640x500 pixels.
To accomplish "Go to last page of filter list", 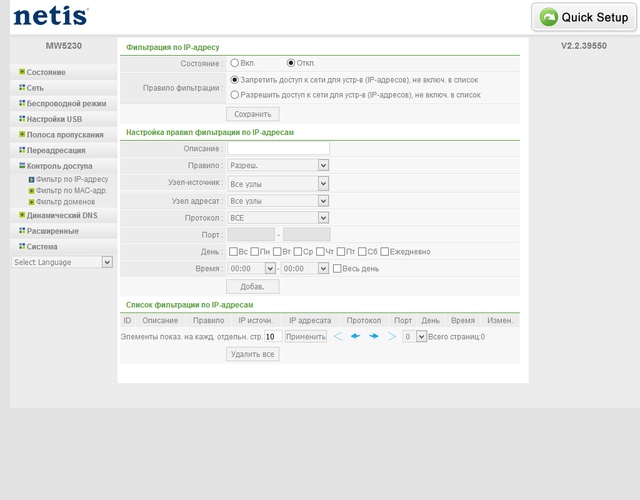I will (x=392, y=336).
